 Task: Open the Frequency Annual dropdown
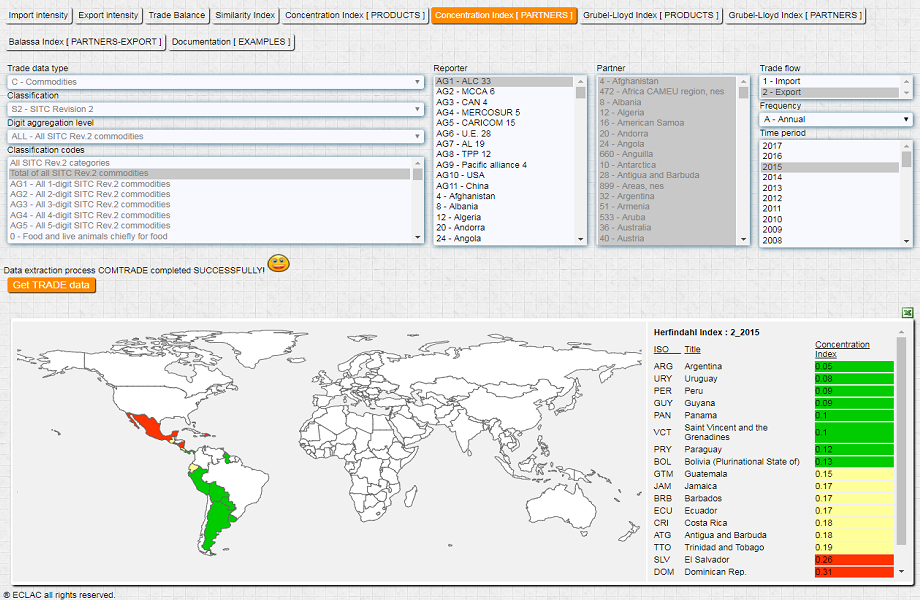point(835,119)
